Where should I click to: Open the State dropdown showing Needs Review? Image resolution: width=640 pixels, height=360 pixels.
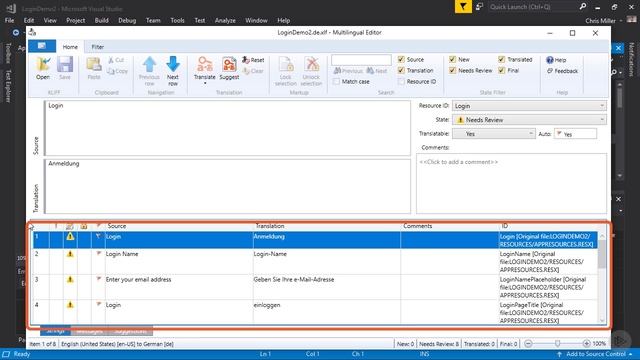click(529, 120)
